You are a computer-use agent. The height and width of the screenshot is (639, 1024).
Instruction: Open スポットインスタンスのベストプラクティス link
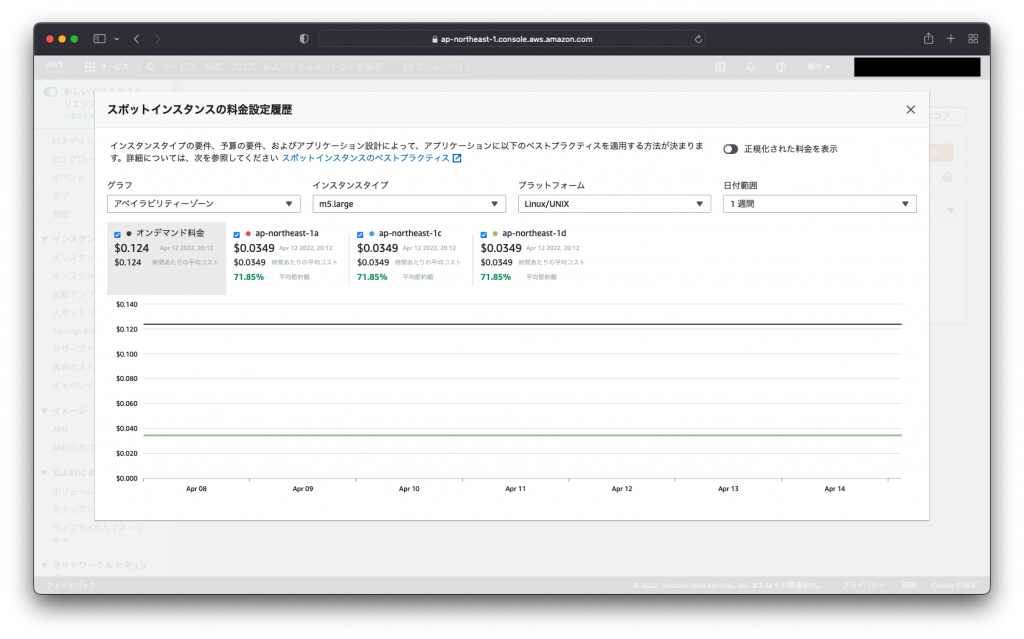click(372, 158)
